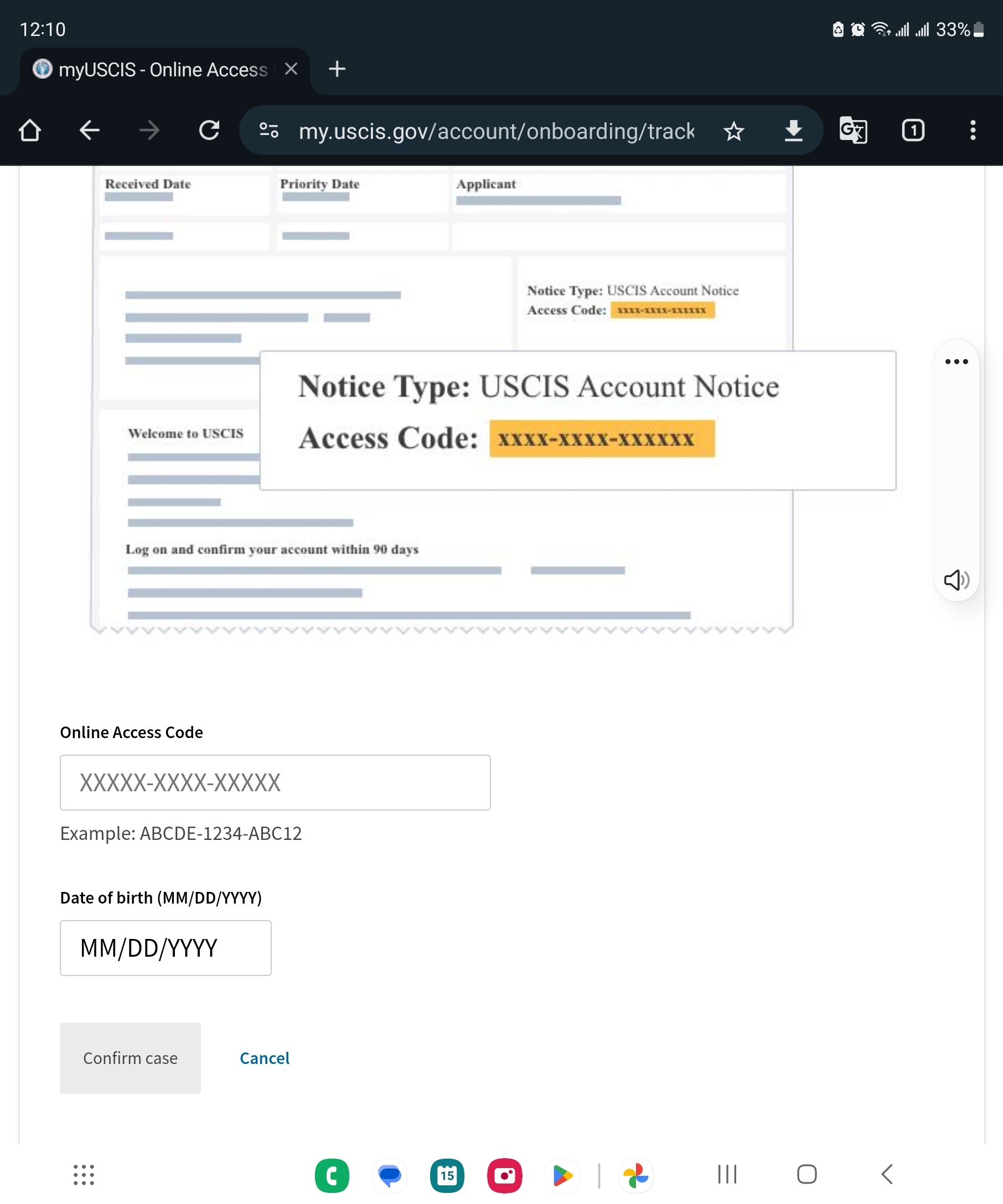1003x1204 pixels.
Task: Bookmark page with the star icon
Action: pos(733,131)
